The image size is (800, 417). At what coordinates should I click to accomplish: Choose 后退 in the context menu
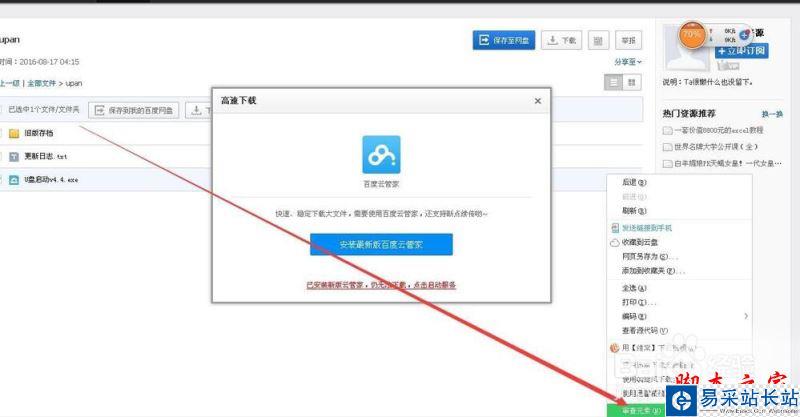634,182
